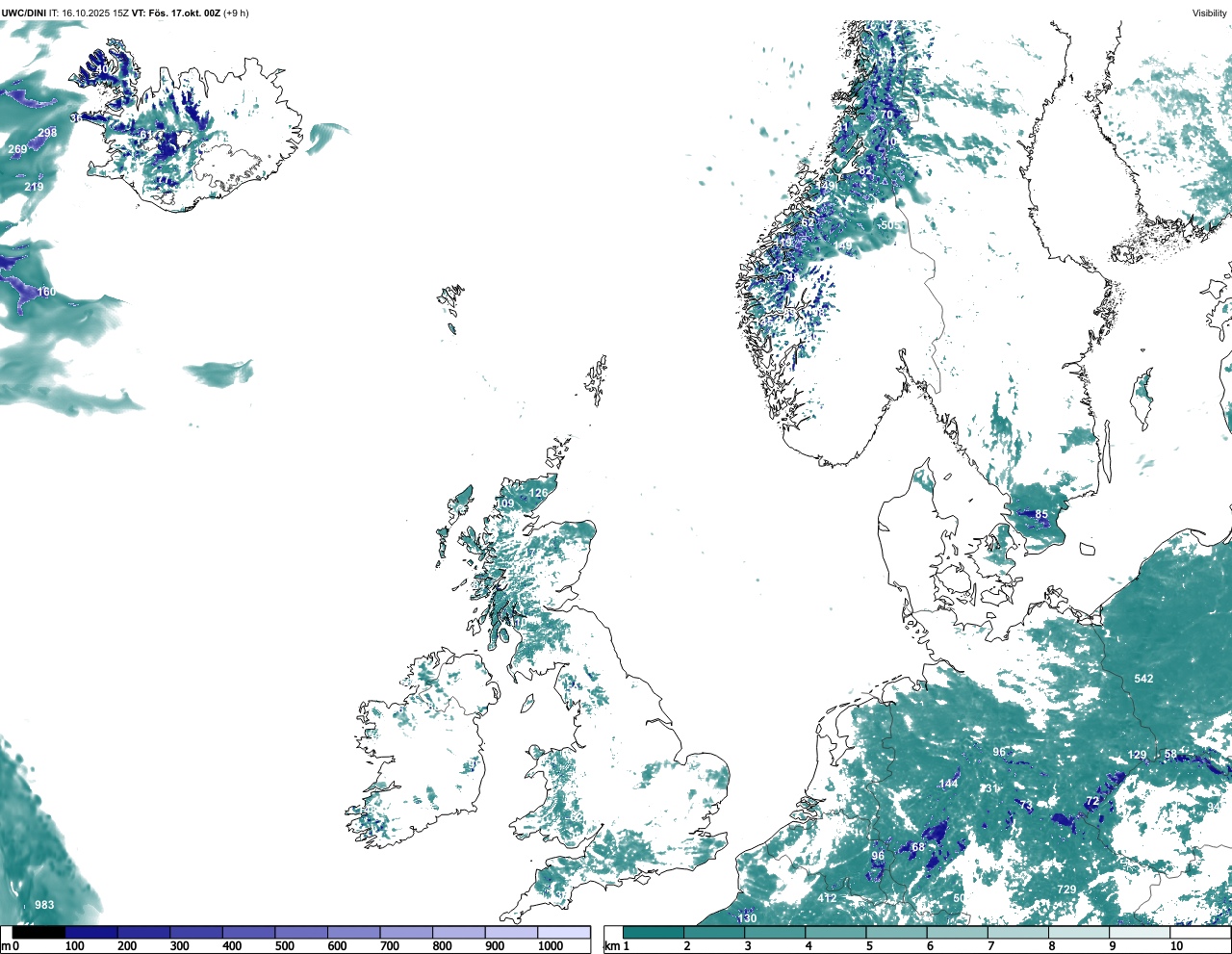Click the black 0–100 m legend swatch
Viewport: 1232px width, 954px height.
[x=38, y=932]
